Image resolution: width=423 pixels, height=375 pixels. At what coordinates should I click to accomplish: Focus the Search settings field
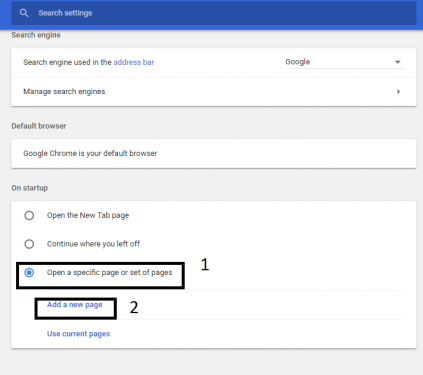point(214,13)
